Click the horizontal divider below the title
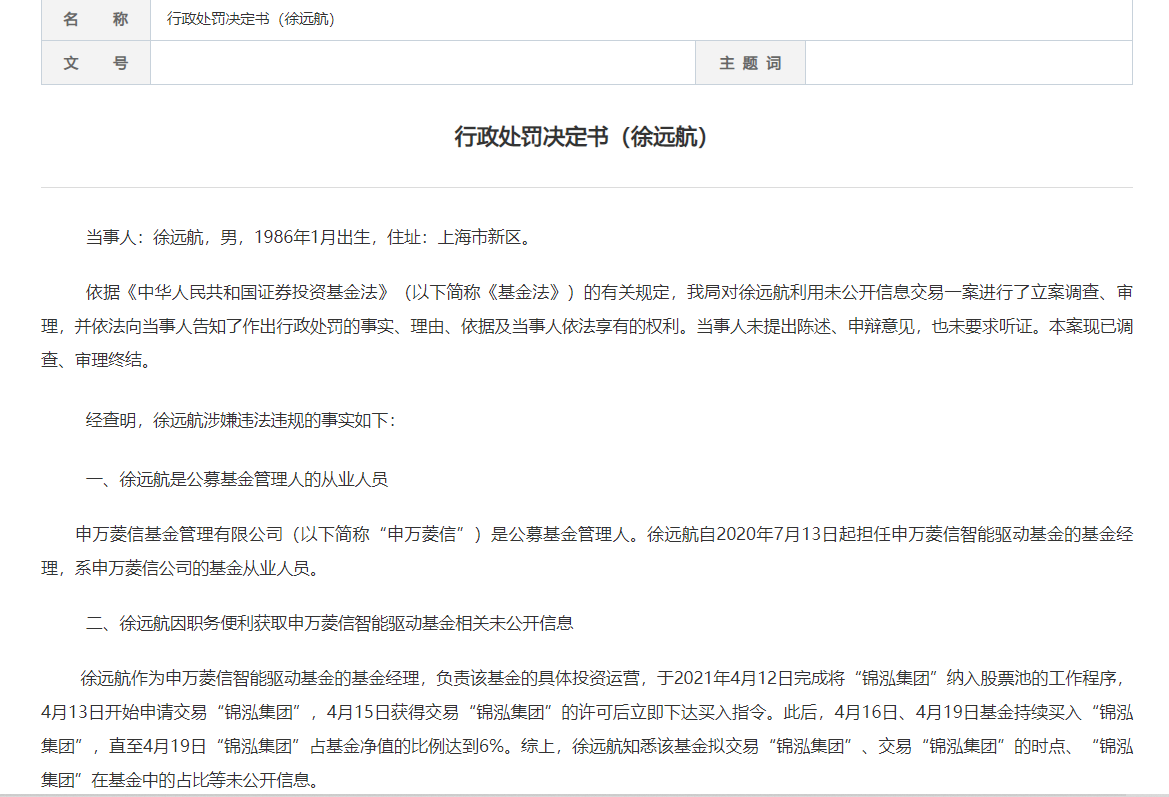This screenshot has width=1169, height=797. [586, 187]
